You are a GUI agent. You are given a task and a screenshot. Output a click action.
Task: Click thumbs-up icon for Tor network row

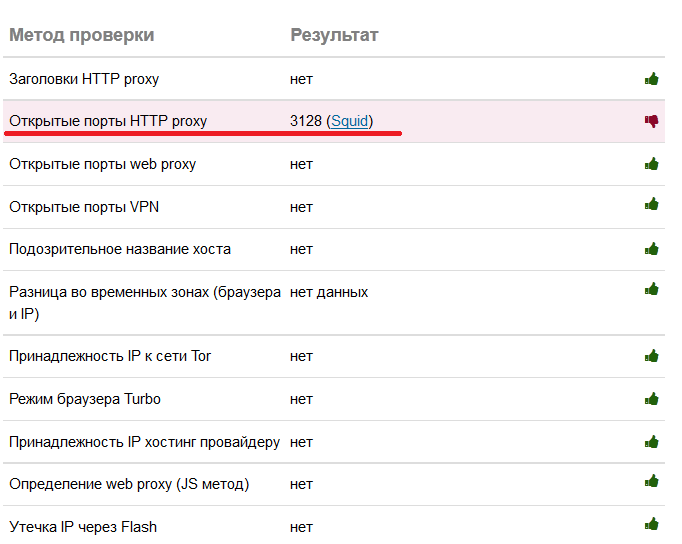pyautogui.click(x=651, y=356)
